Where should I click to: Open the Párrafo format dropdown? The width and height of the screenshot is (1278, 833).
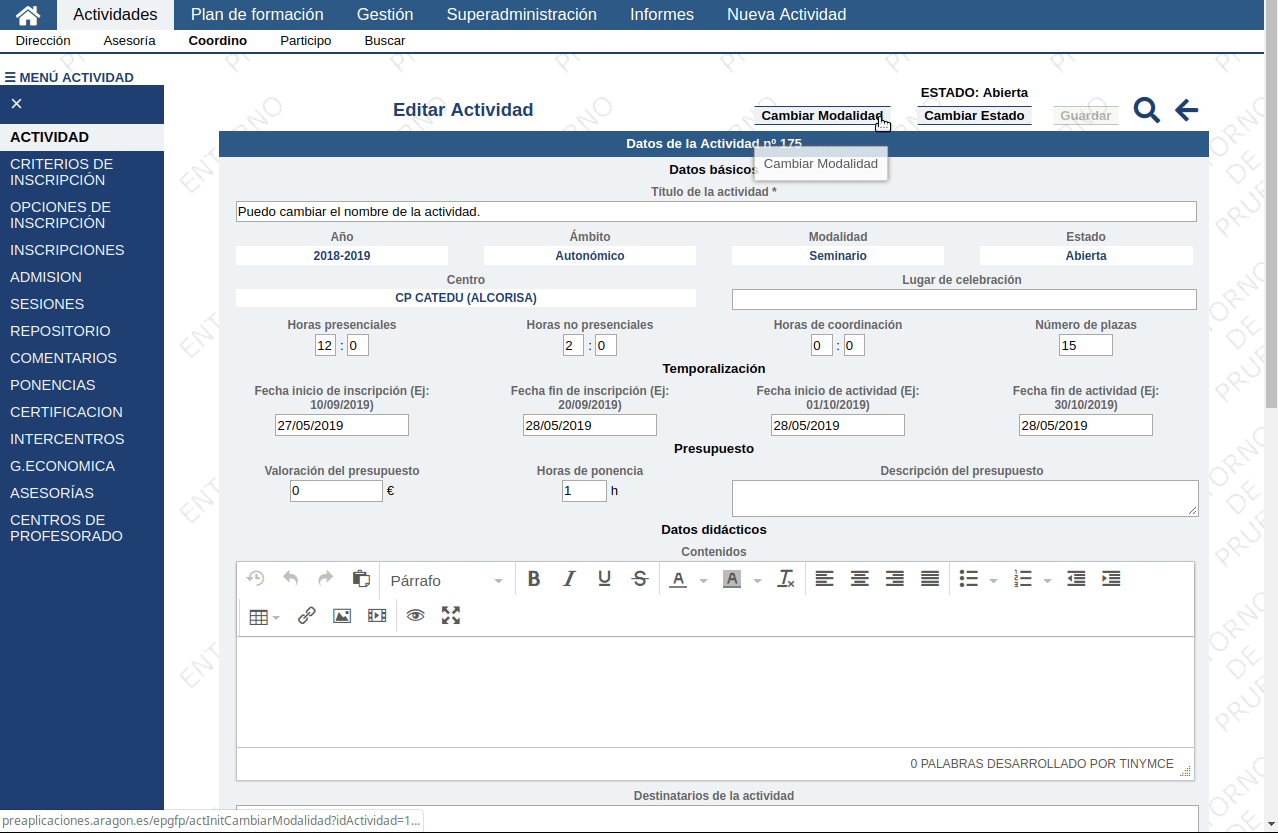[x=446, y=580]
